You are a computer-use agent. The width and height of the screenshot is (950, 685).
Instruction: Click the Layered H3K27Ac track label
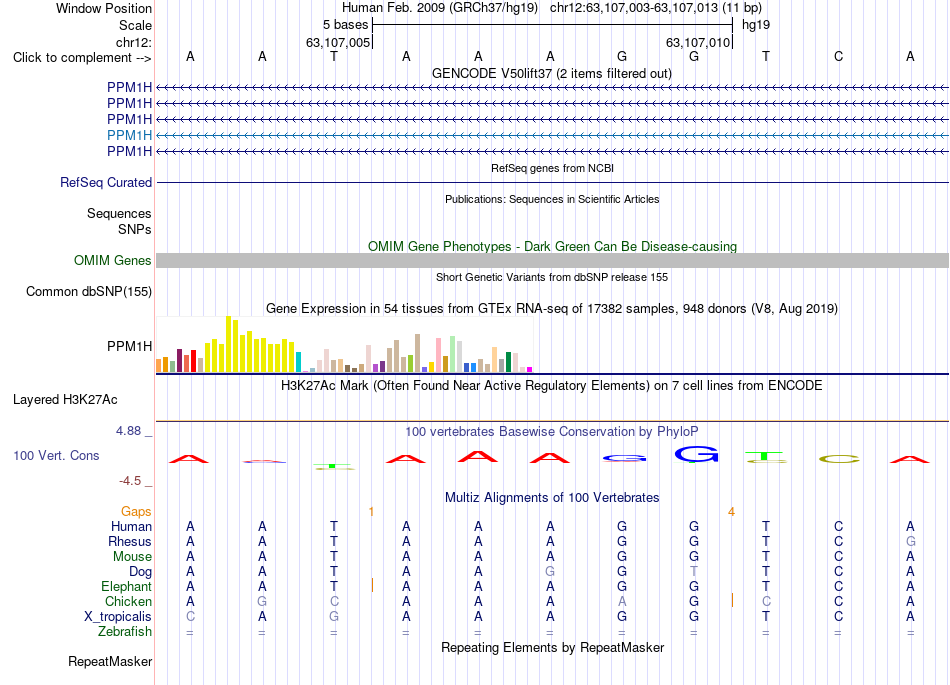click(x=65, y=400)
